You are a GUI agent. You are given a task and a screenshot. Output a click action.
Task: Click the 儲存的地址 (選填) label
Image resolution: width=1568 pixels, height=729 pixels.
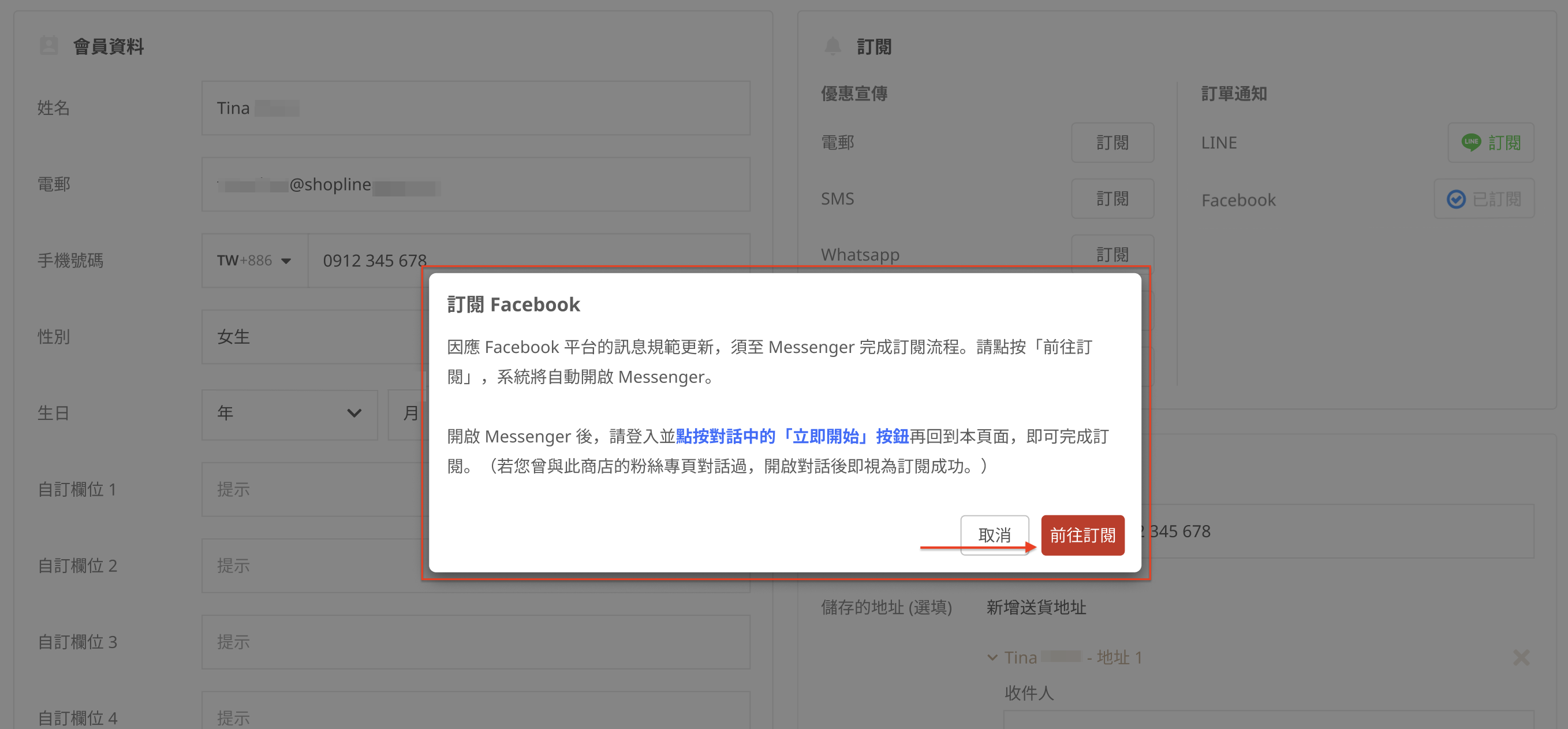click(886, 607)
